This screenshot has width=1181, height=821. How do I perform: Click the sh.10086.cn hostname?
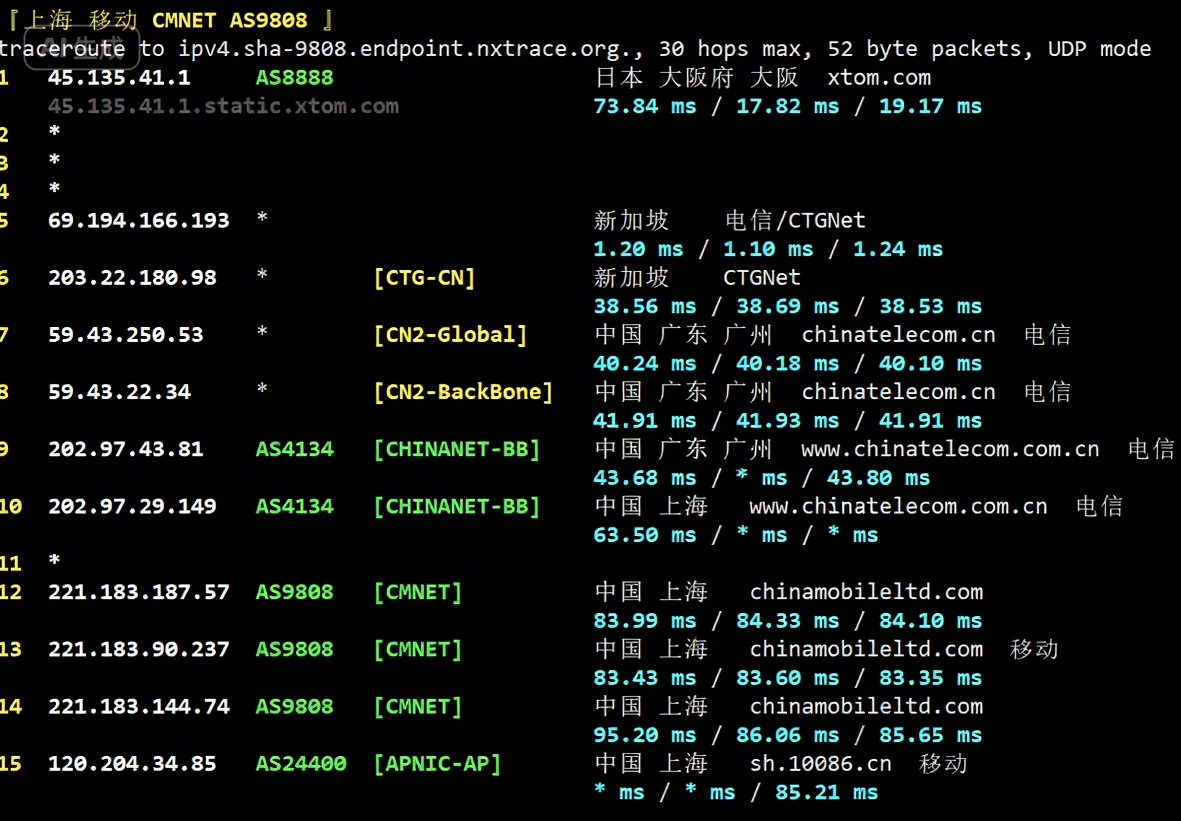(820, 764)
